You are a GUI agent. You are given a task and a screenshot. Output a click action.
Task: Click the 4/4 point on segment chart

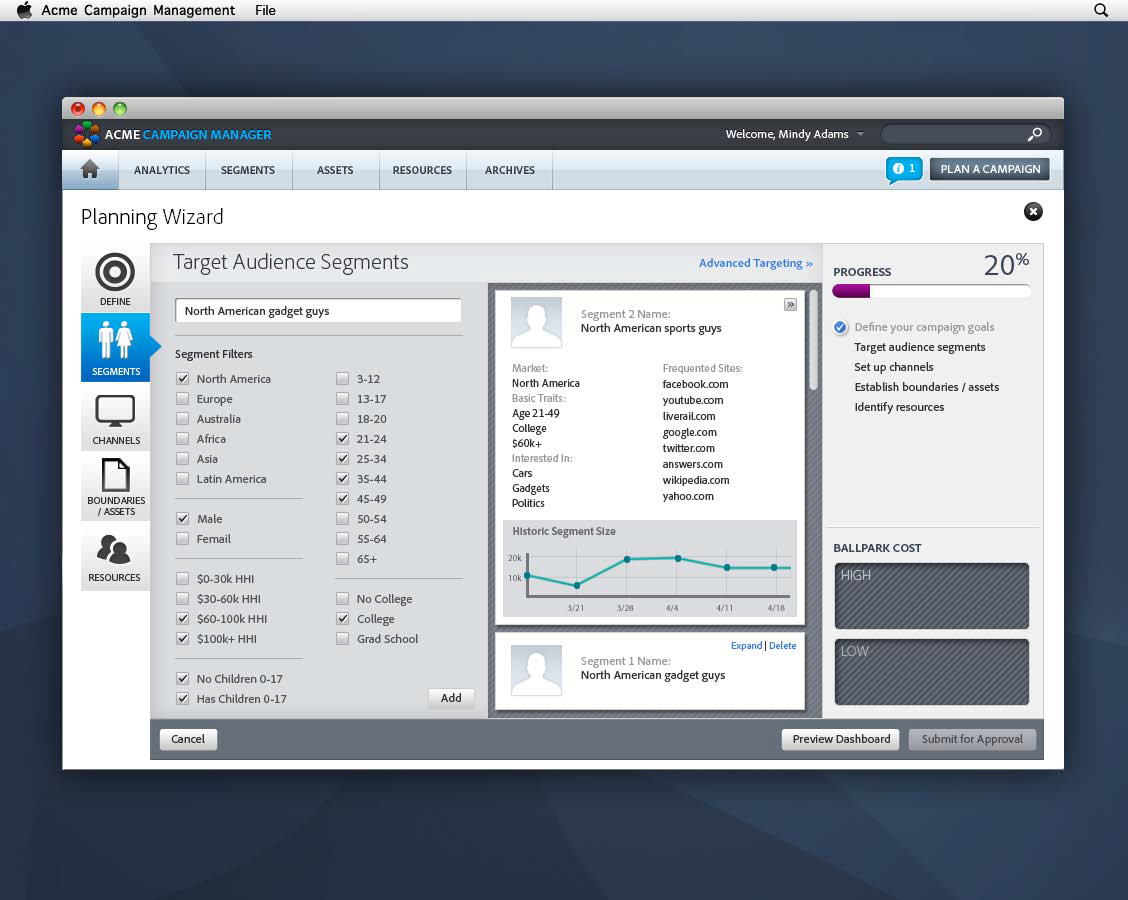[x=678, y=558]
